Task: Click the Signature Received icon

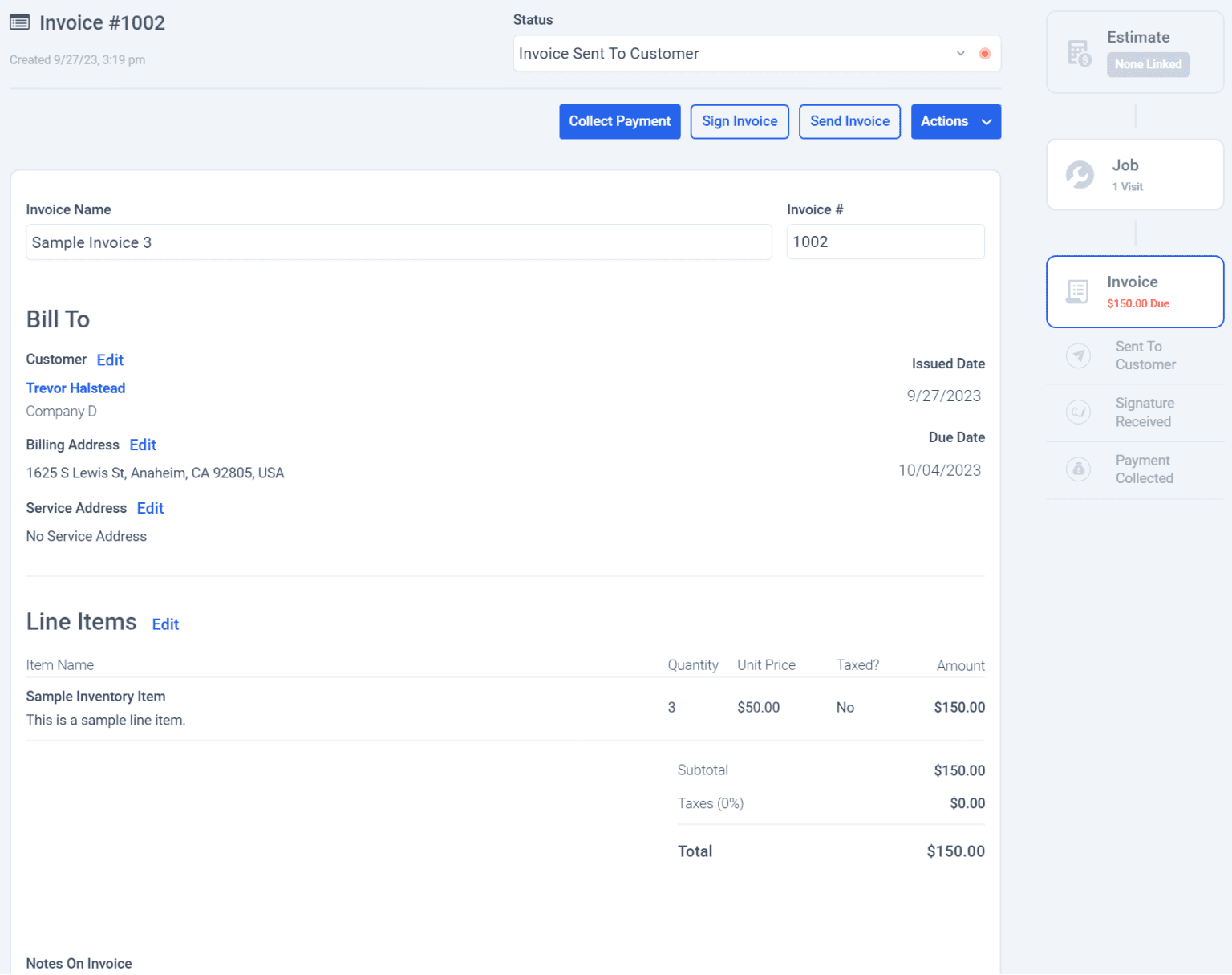Action: (x=1078, y=412)
